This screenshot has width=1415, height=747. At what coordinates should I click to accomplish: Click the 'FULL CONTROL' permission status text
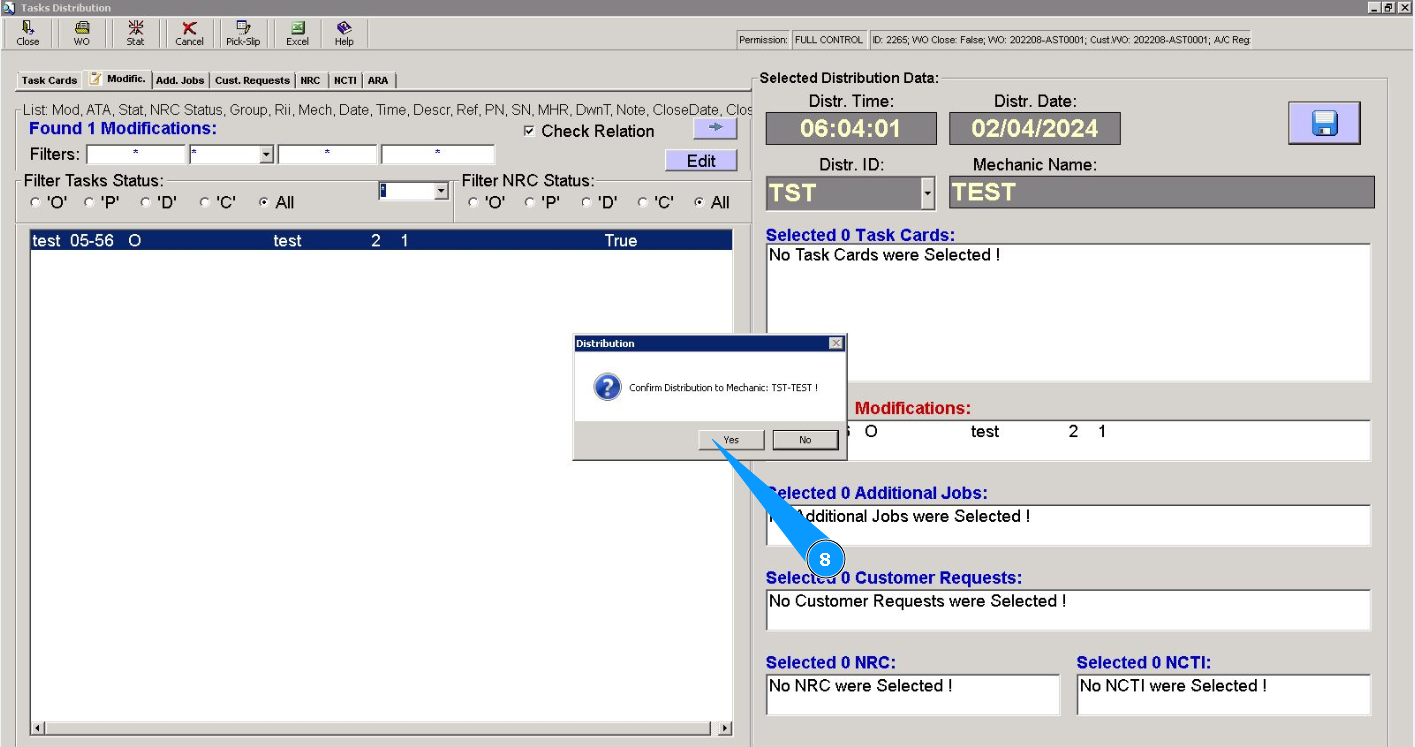[828, 40]
